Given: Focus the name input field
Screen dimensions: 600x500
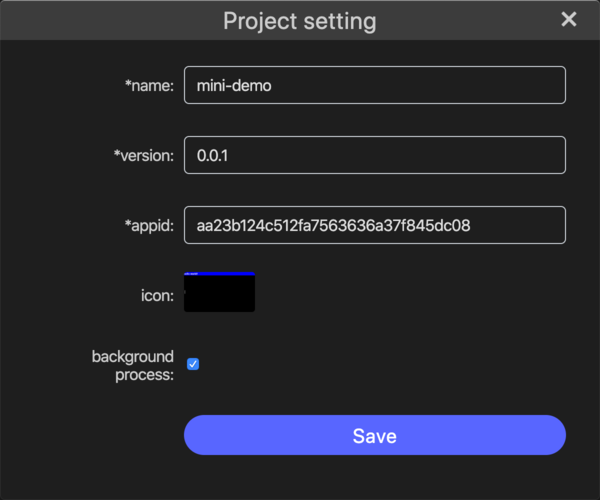Looking at the screenshot, I should pyautogui.click(x=375, y=85).
